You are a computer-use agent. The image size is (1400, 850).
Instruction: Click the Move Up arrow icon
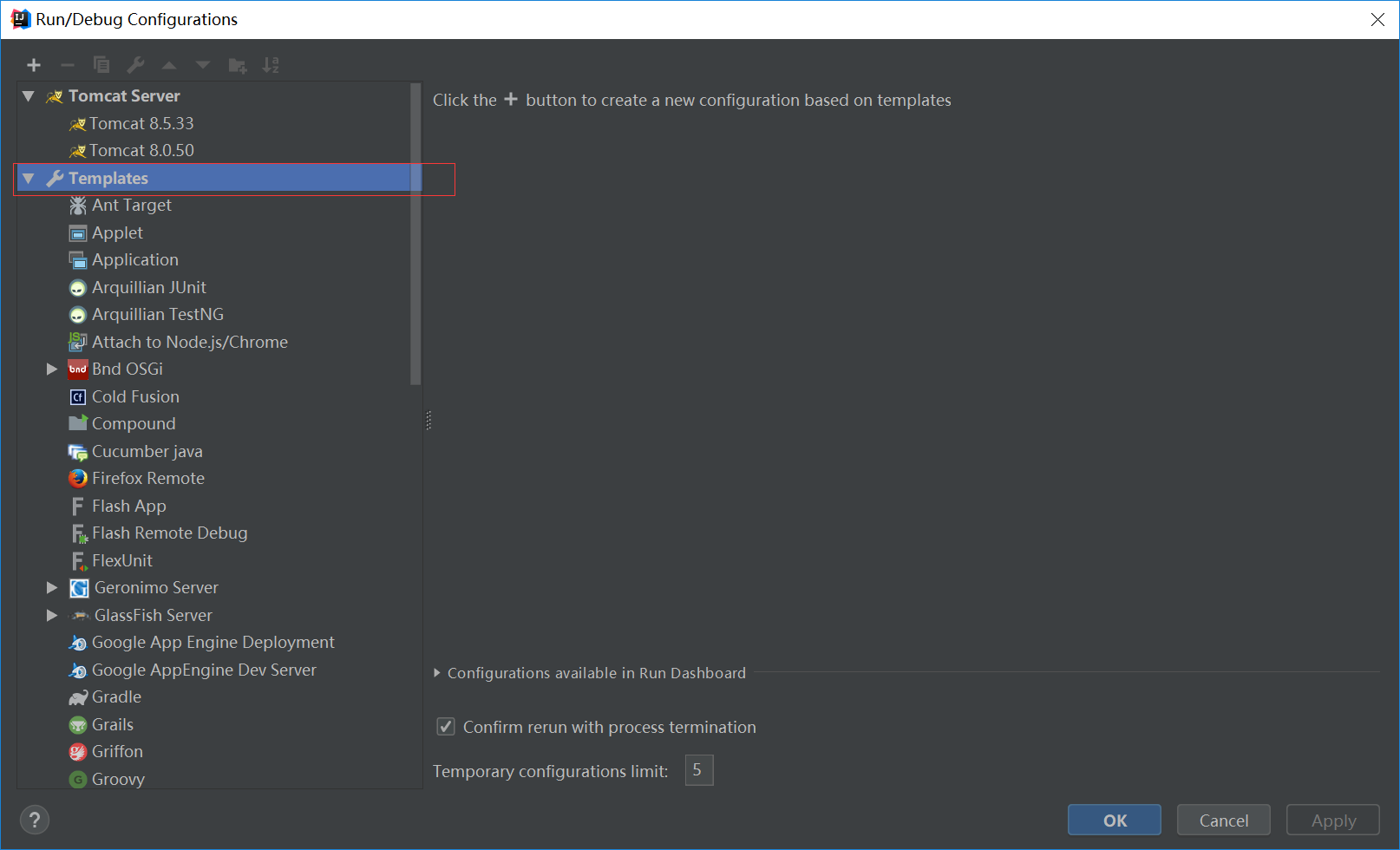(169, 65)
